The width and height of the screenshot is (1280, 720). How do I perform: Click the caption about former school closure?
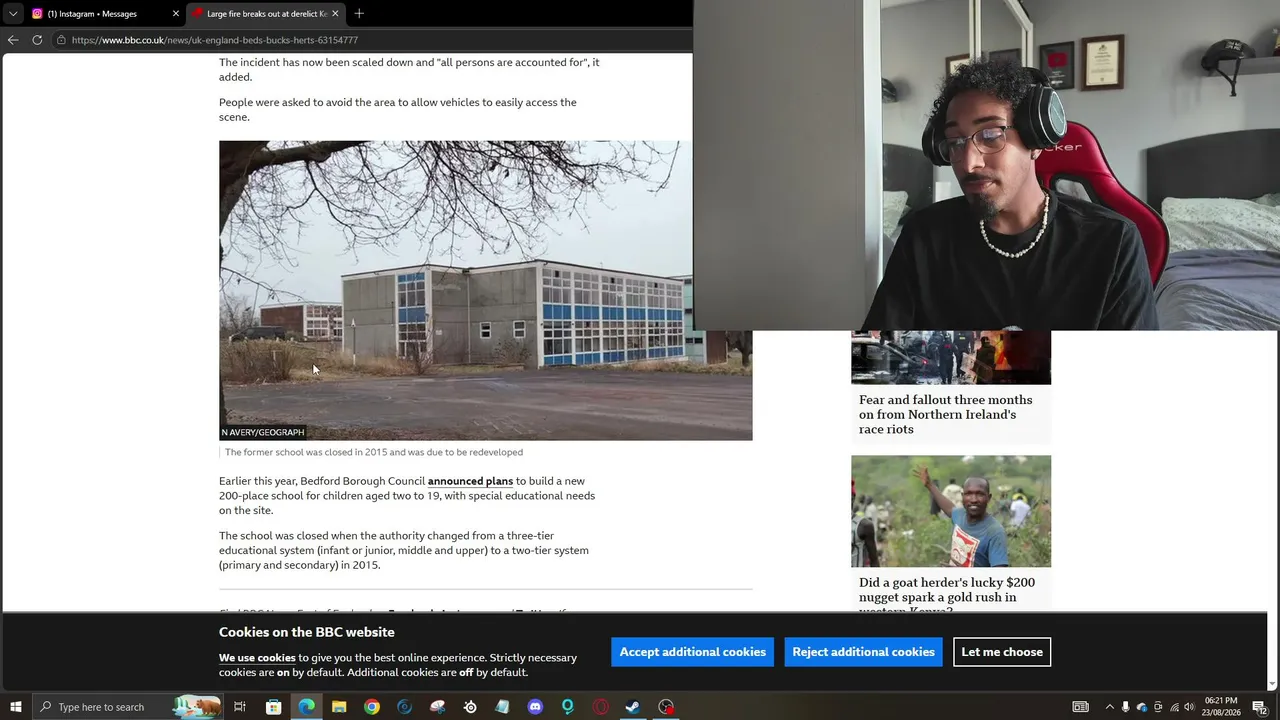click(x=374, y=452)
